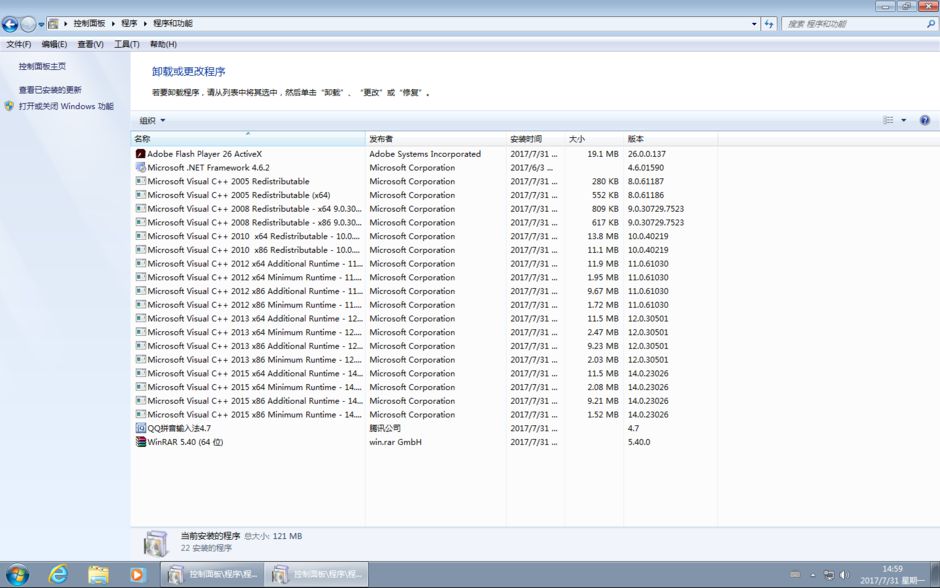
Task: Click the Forward navigation arrow
Action: click(28, 24)
